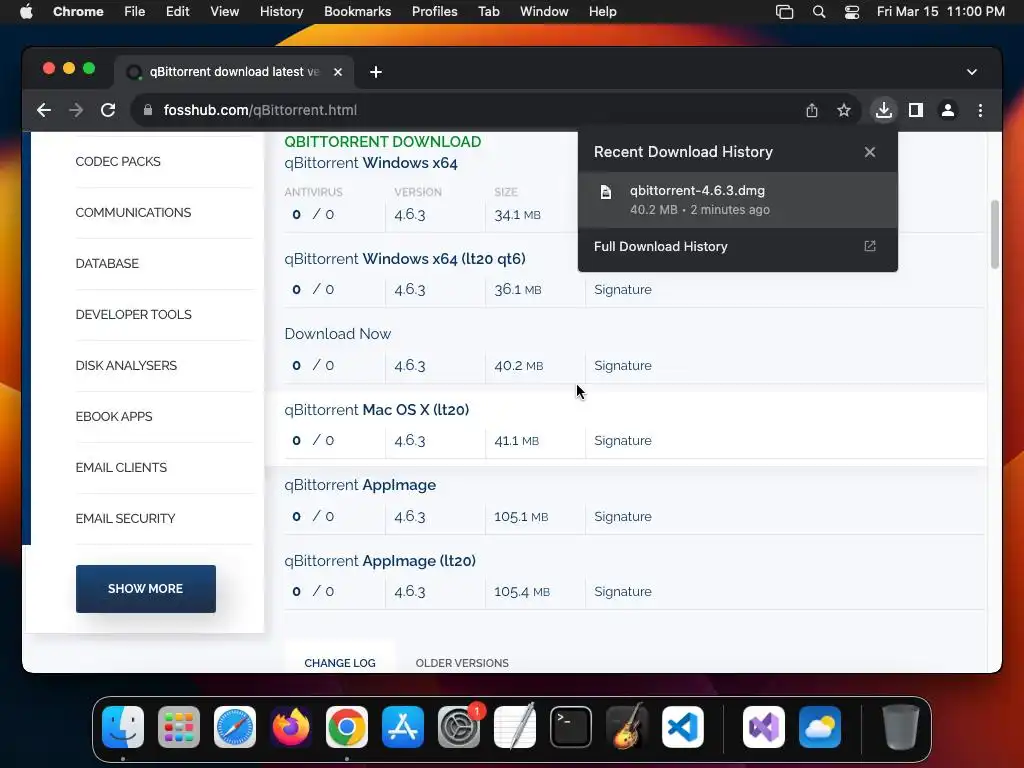The image size is (1024, 768).
Task: Close the Recent Download History popup
Action: [x=870, y=152]
